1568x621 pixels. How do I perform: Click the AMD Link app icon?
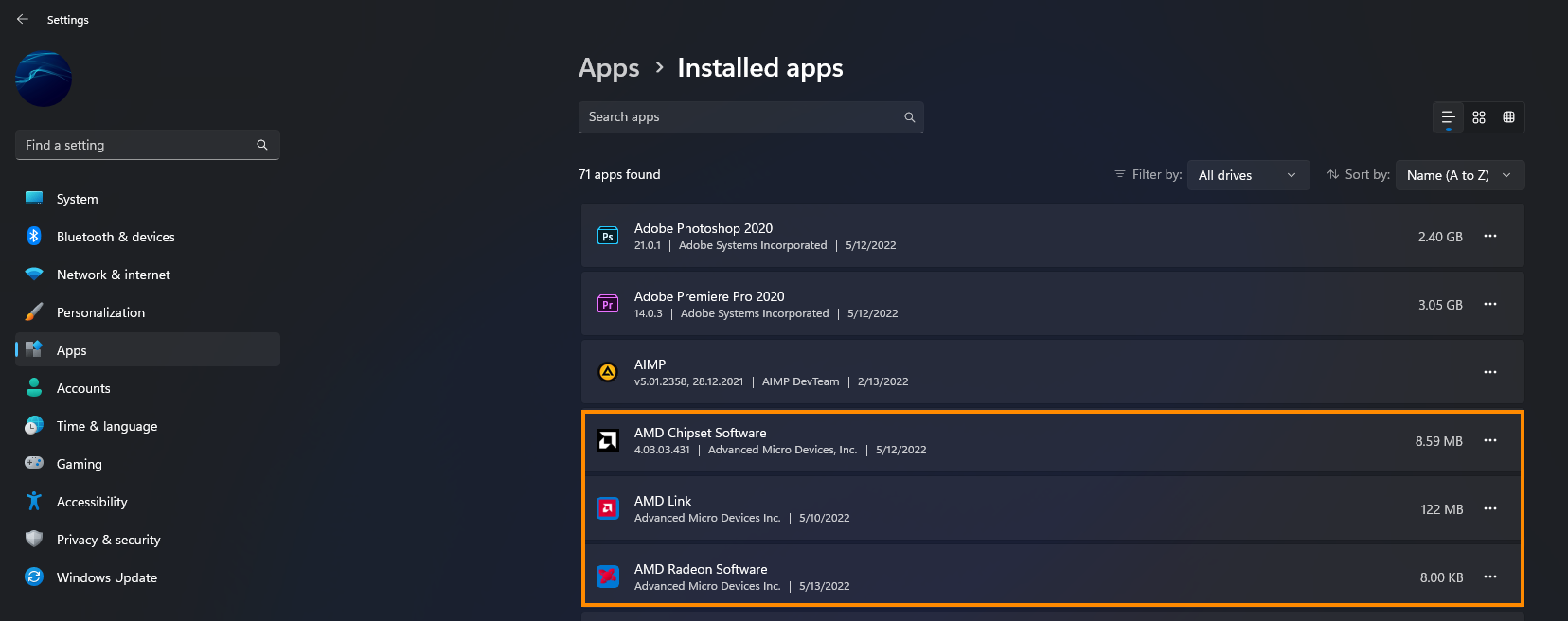coord(608,508)
